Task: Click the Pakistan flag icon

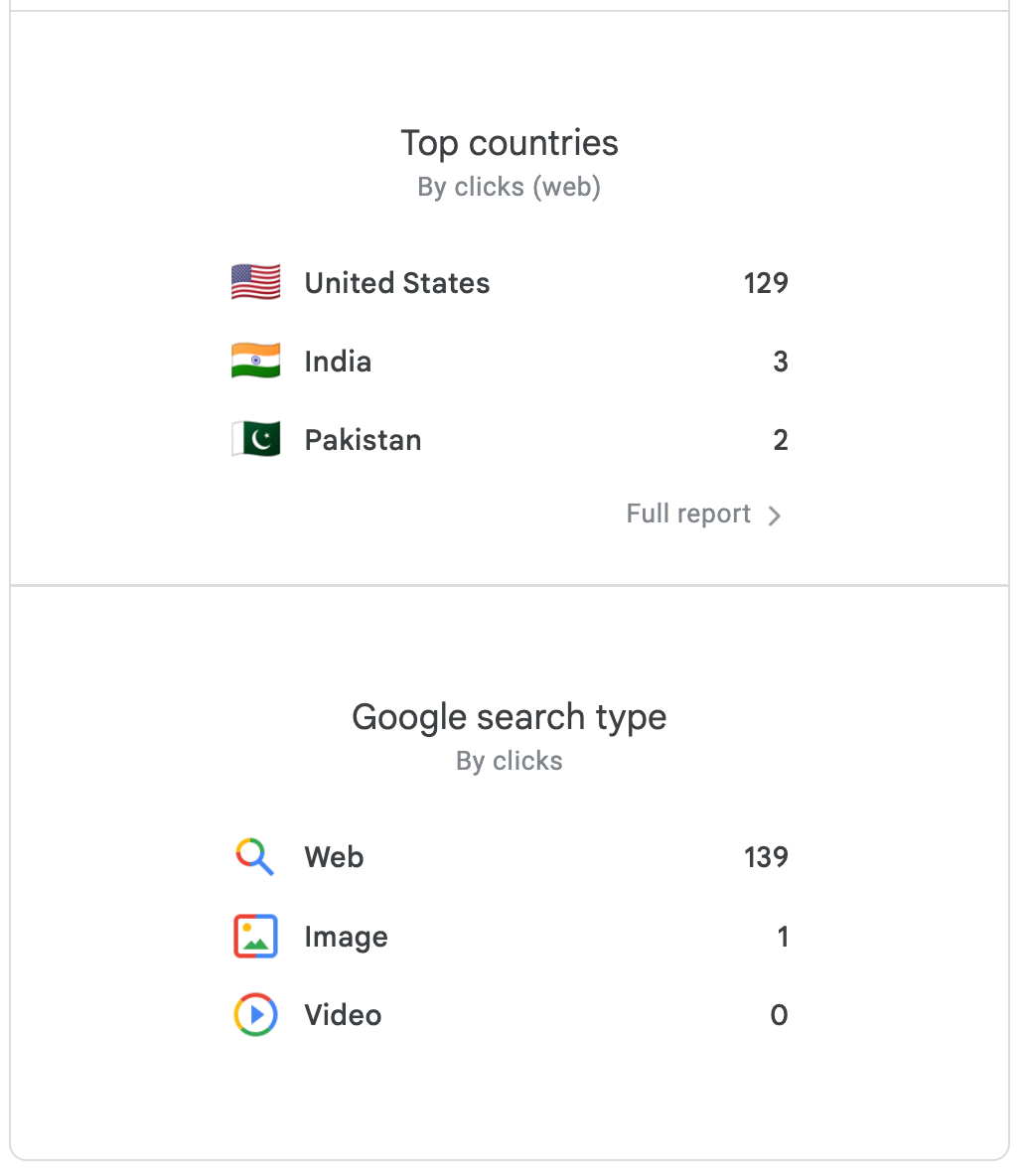Action: coord(255,440)
